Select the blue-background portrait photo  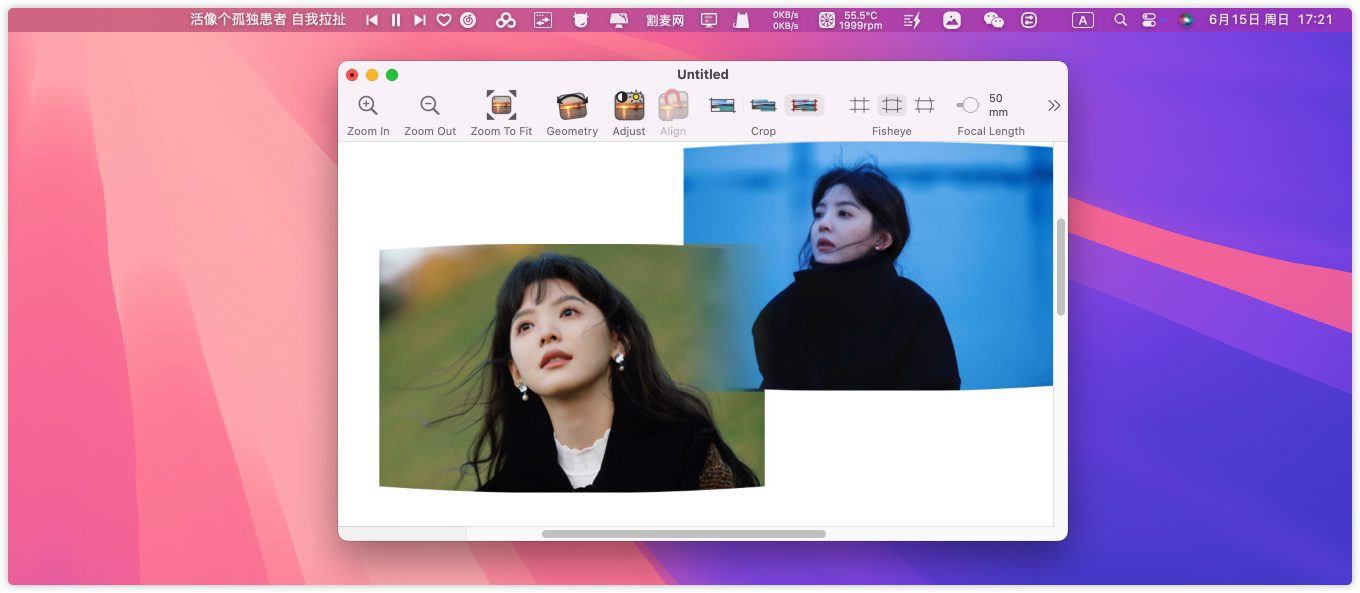tap(868, 266)
